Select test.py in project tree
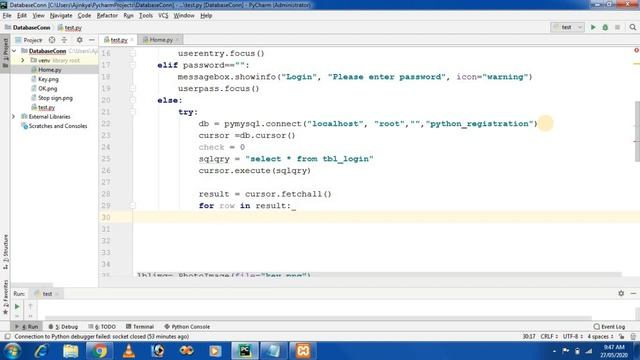Viewport: 640px width, 360px height. 46,107
